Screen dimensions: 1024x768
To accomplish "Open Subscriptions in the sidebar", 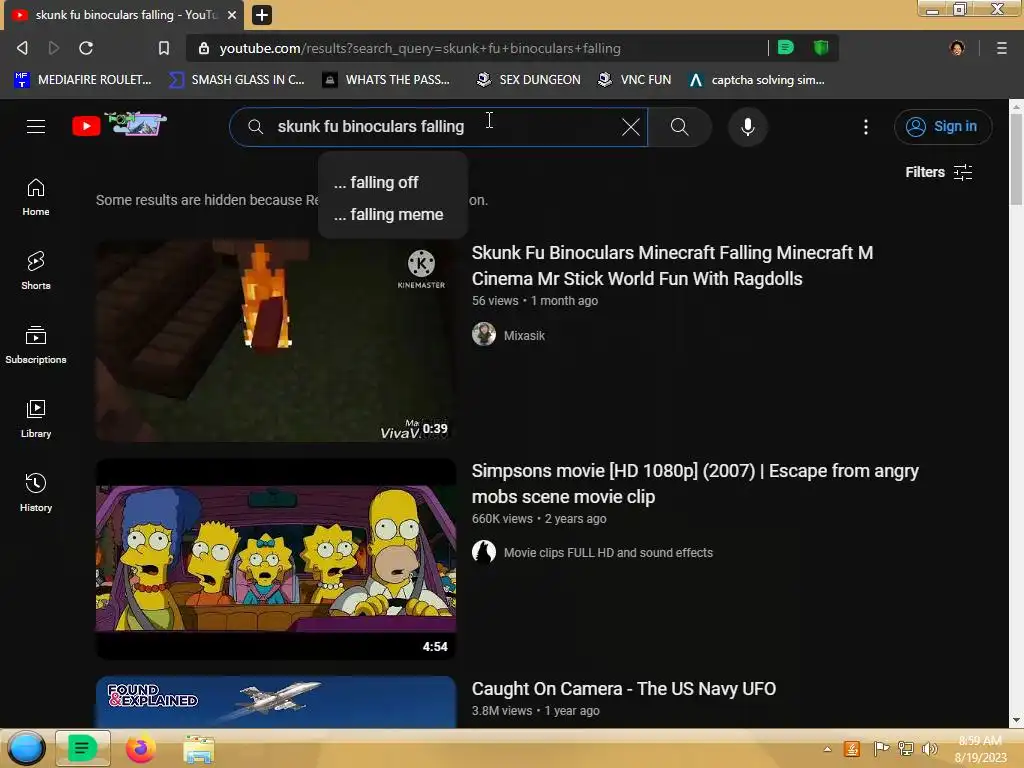I will point(36,345).
